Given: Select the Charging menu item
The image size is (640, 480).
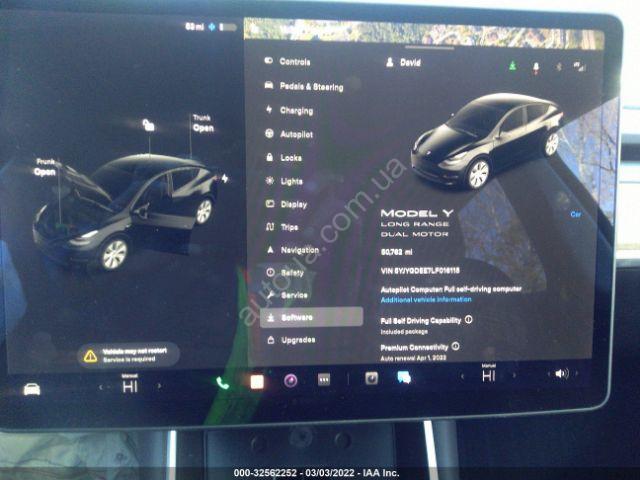Looking at the screenshot, I should tap(289, 111).
